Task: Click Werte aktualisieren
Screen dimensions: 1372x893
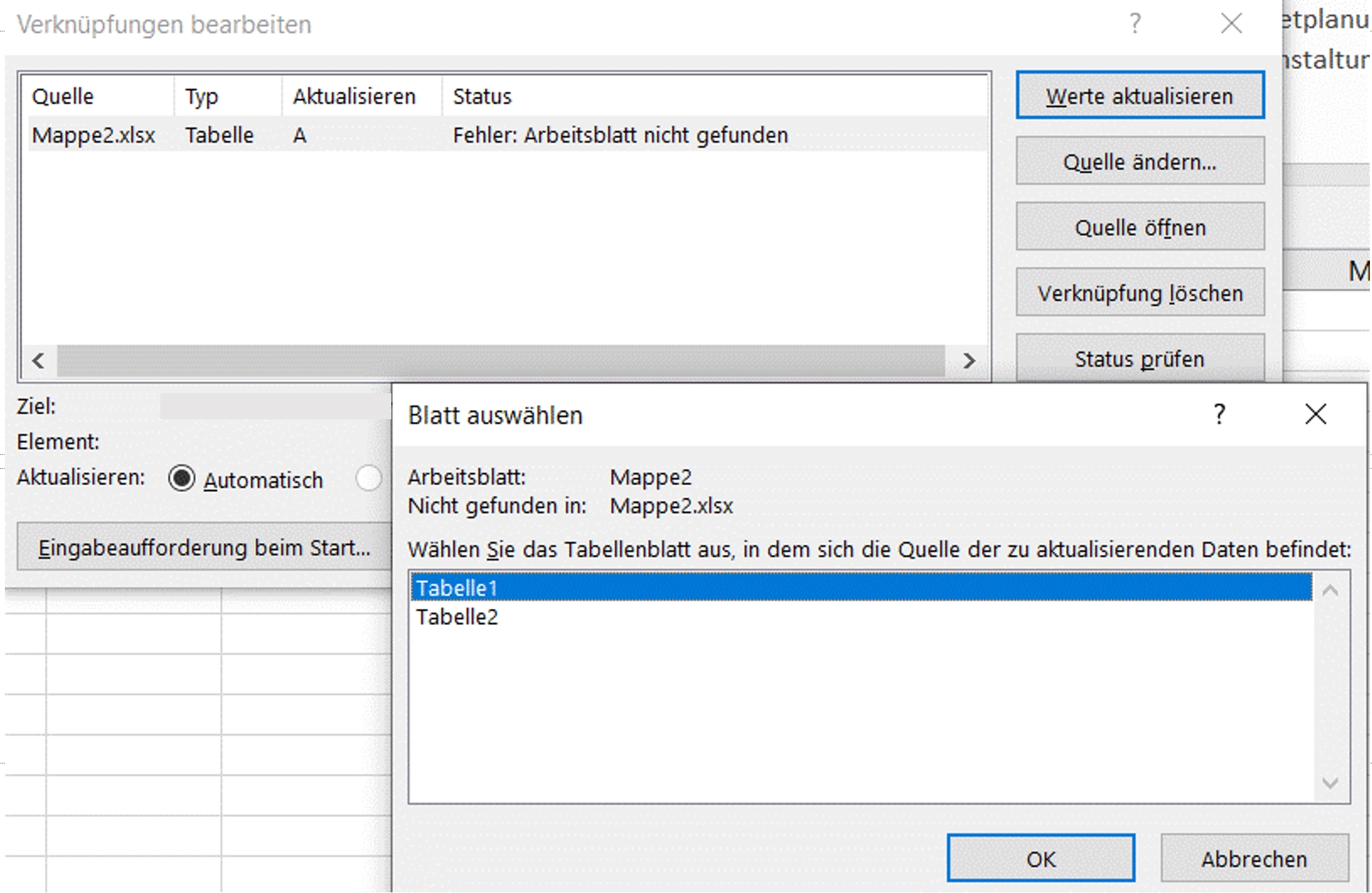Action: 1139,95
